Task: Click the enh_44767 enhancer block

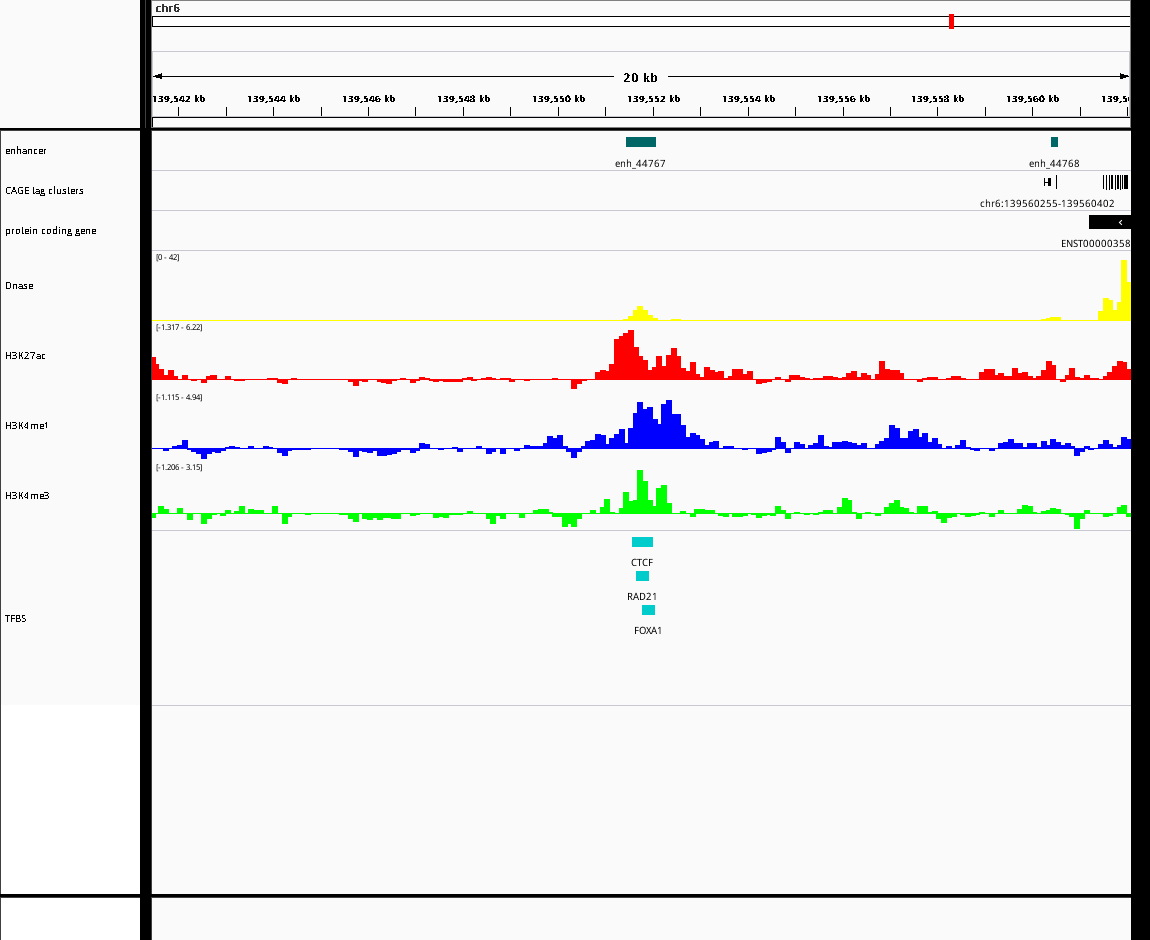Action: [x=640, y=142]
